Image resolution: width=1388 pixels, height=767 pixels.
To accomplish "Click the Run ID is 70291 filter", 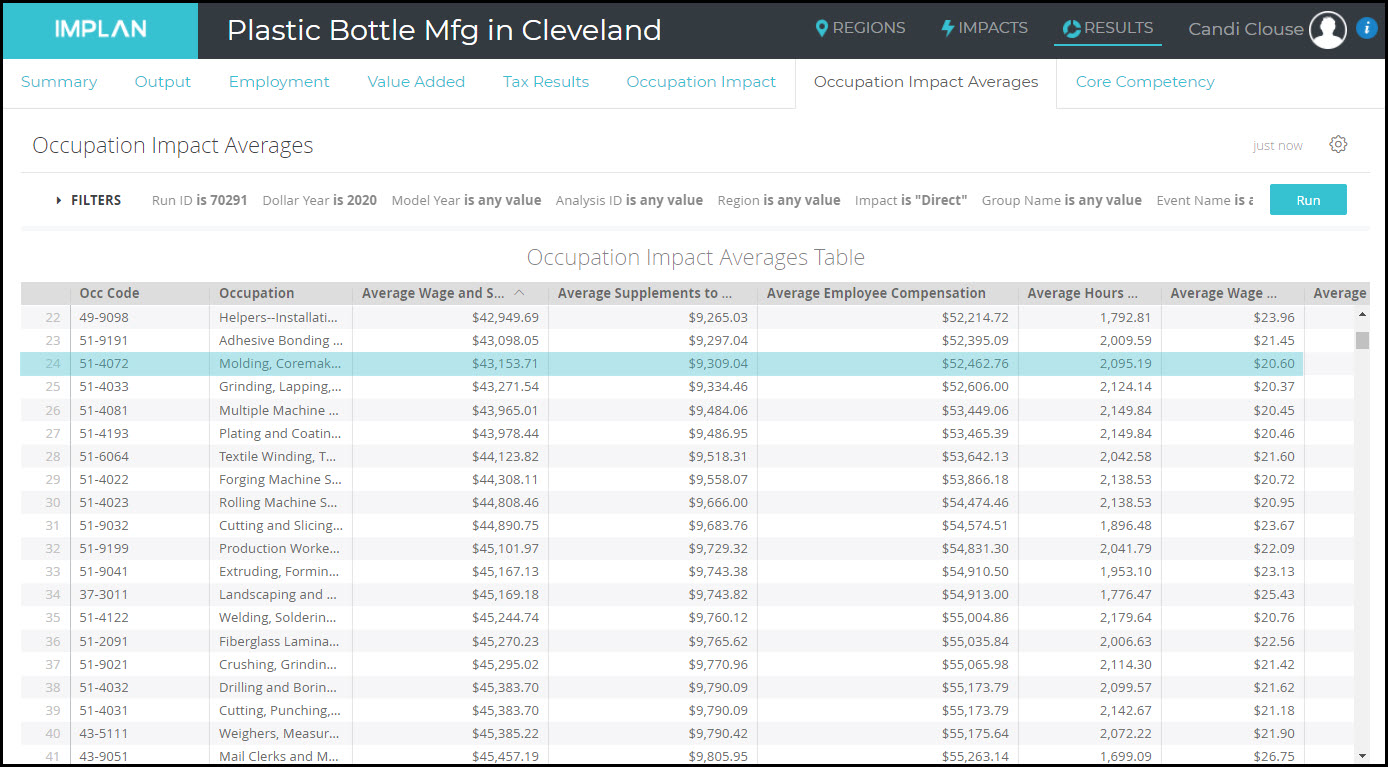I will point(199,200).
